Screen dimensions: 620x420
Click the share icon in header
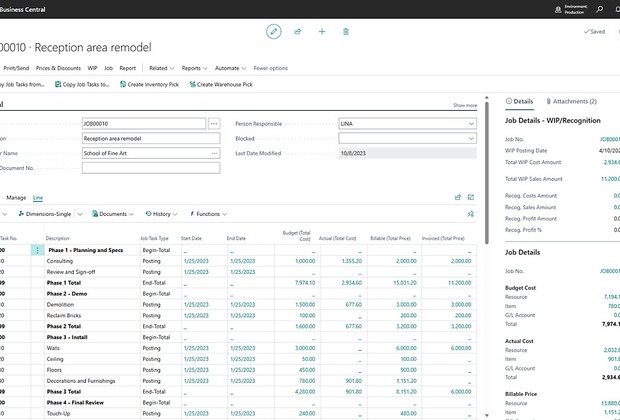pyautogui.click(x=297, y=32)
